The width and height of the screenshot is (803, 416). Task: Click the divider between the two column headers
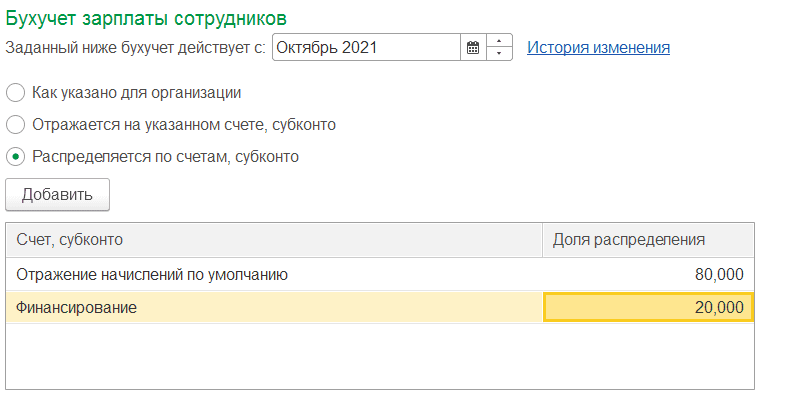[x=542, y=240]
